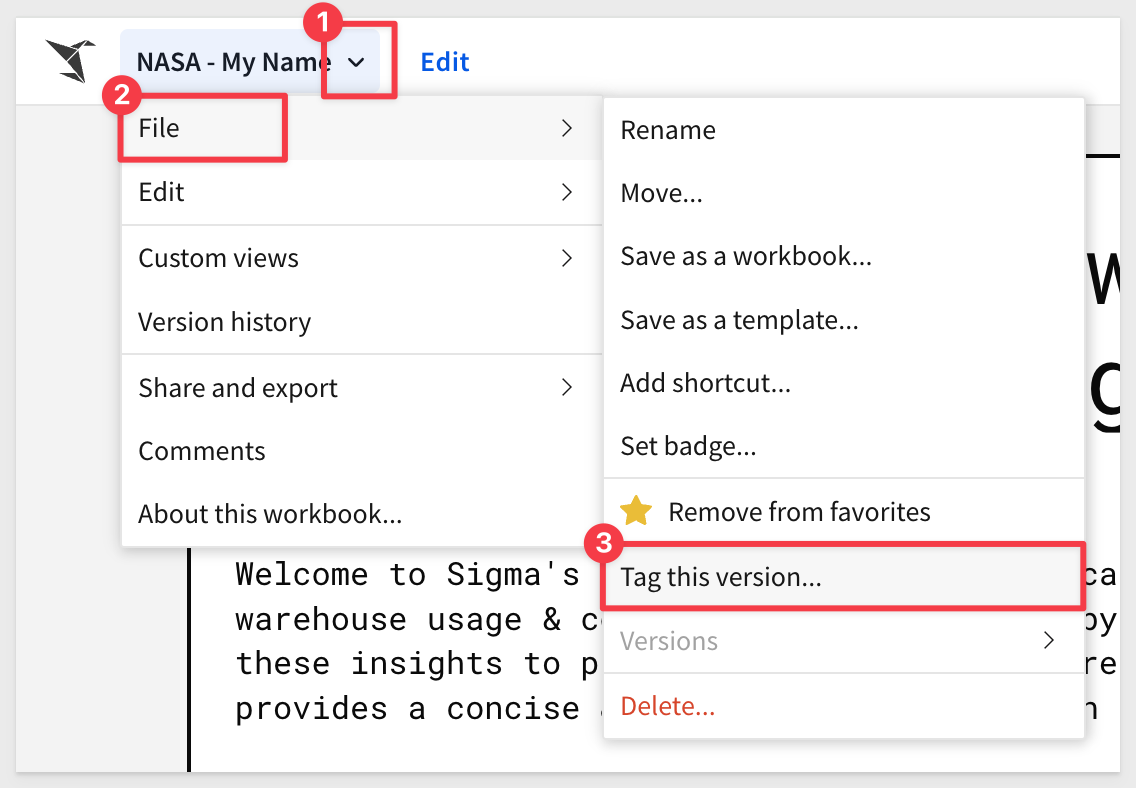Click the red Delete... option
Image resolution: width=1136 pixels, height=788 pixels.
[667, 707]
